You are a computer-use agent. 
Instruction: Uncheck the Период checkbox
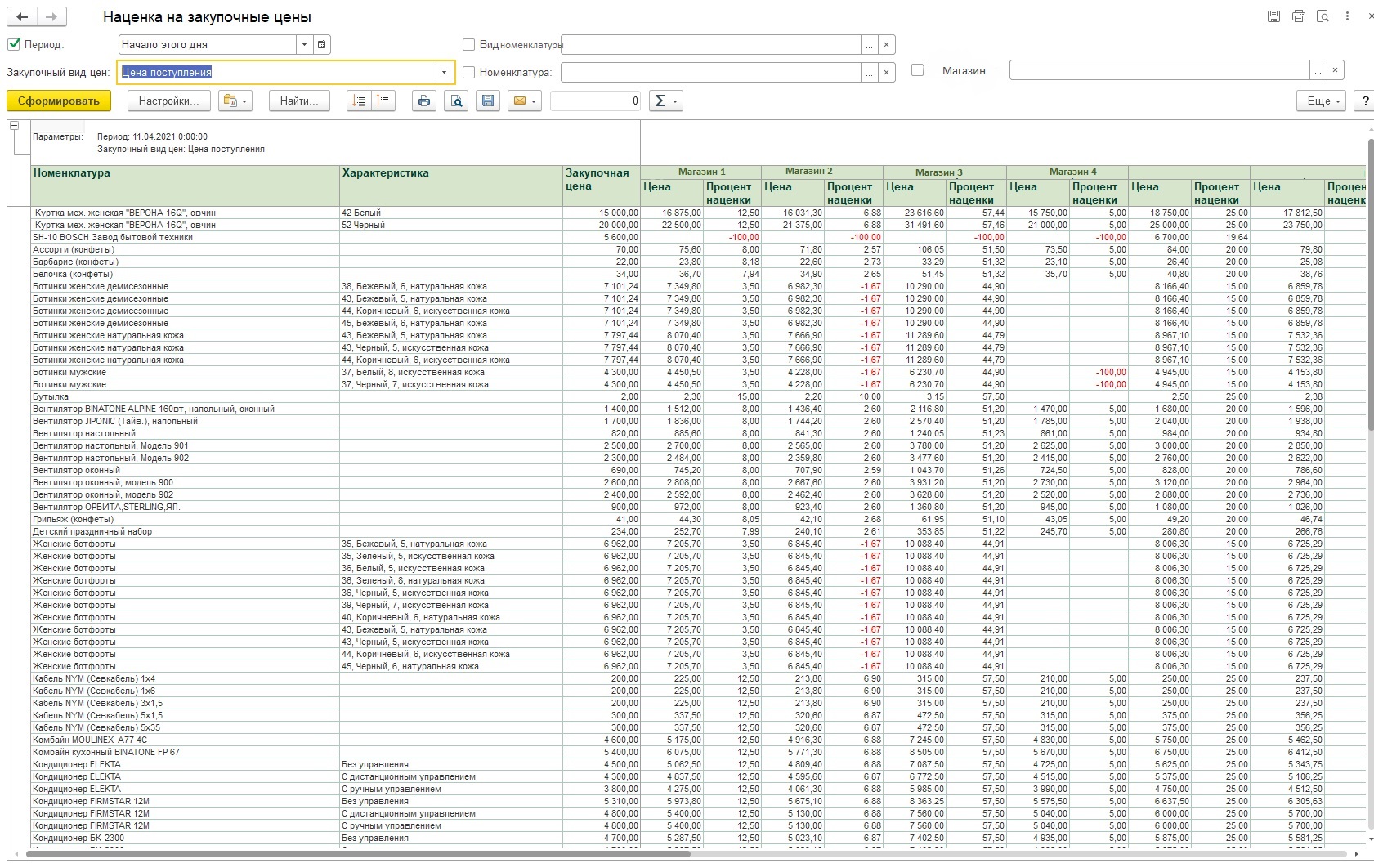point(14,44)
